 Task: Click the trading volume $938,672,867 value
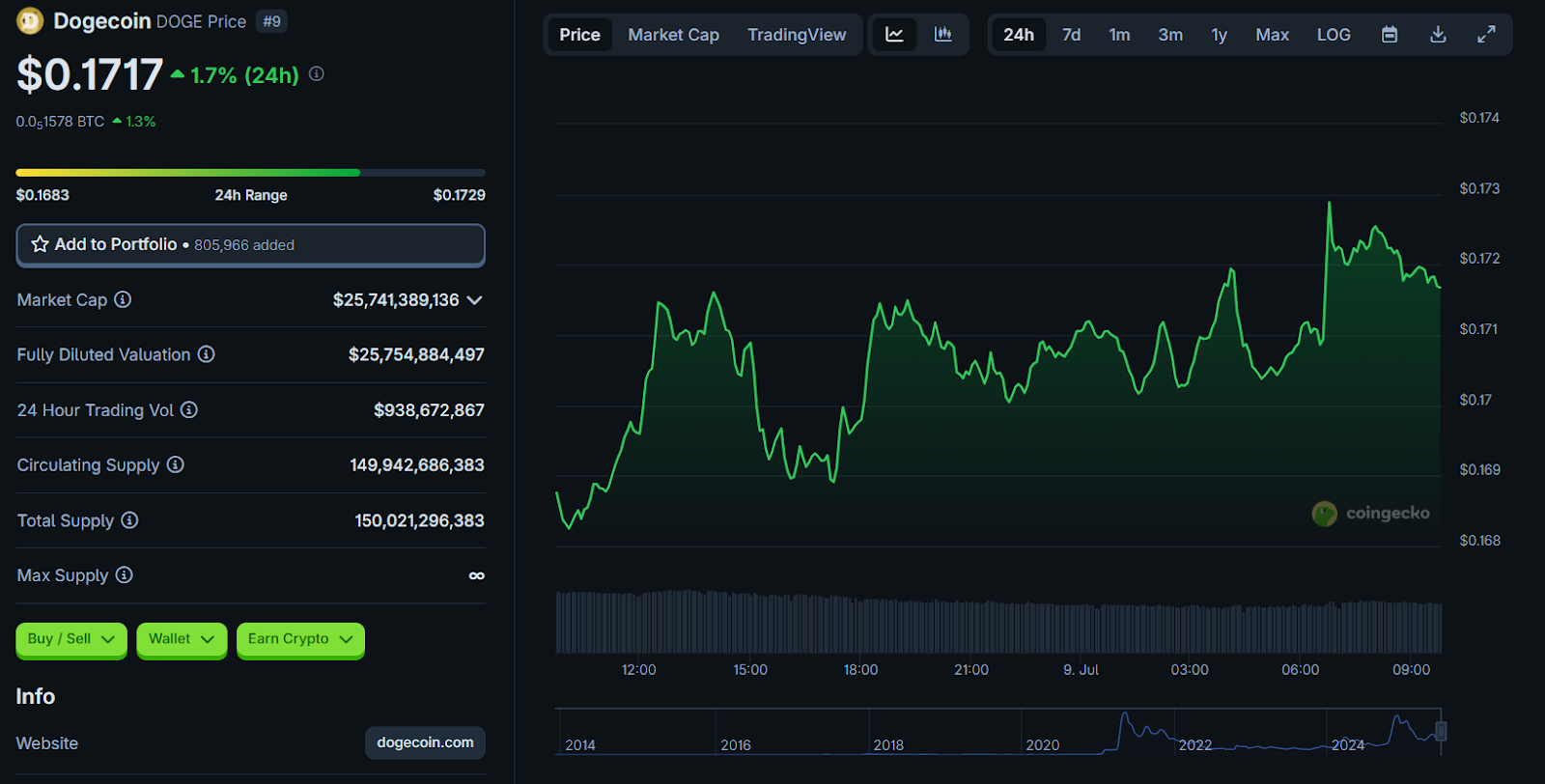429,410
